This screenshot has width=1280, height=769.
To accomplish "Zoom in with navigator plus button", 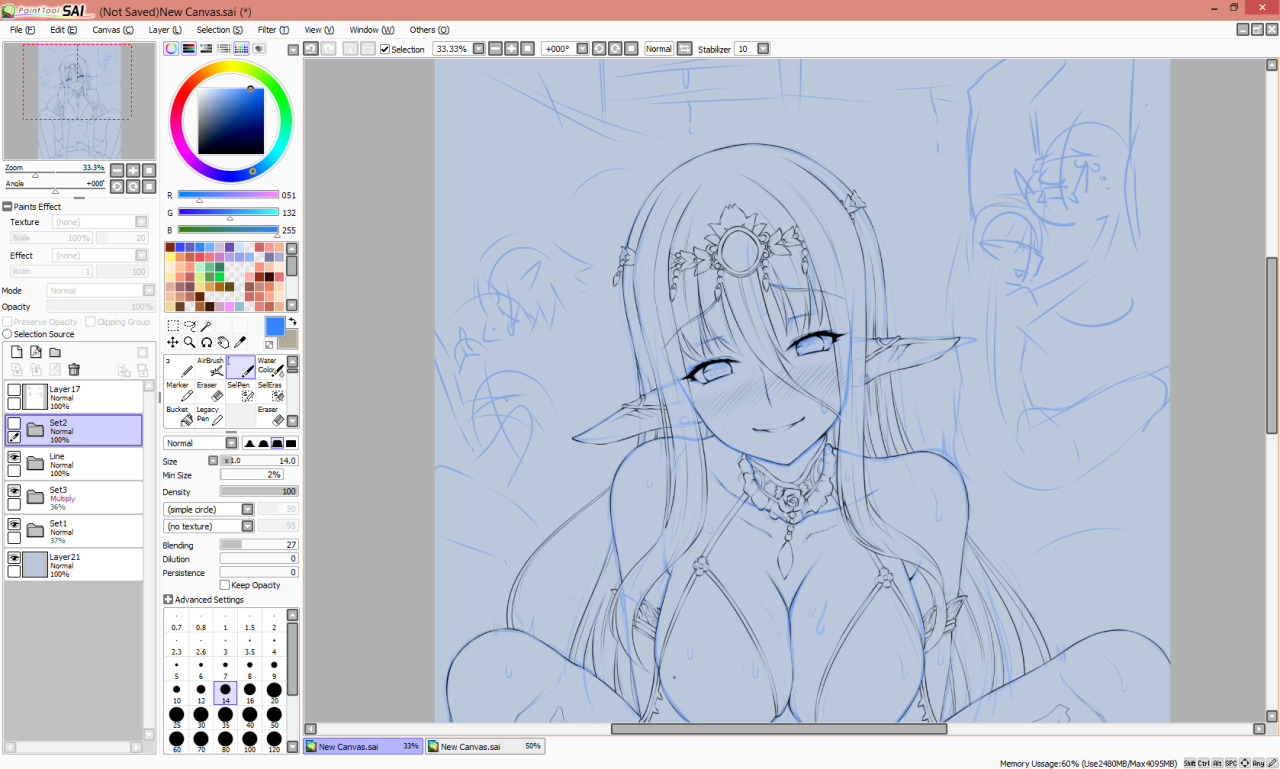I will click(132, 170).
